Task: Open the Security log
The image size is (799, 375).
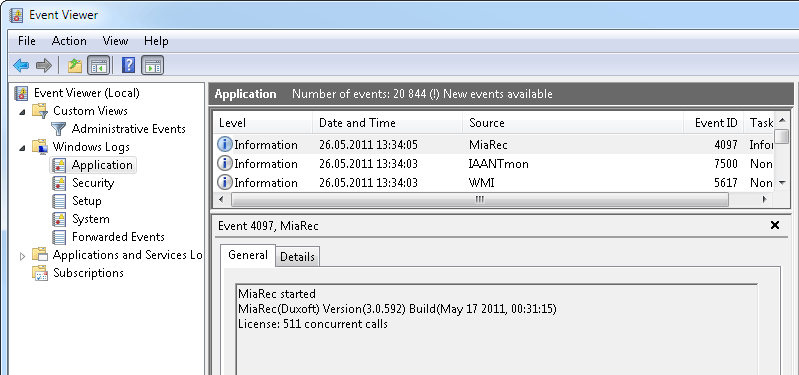Action: [93, 183]
